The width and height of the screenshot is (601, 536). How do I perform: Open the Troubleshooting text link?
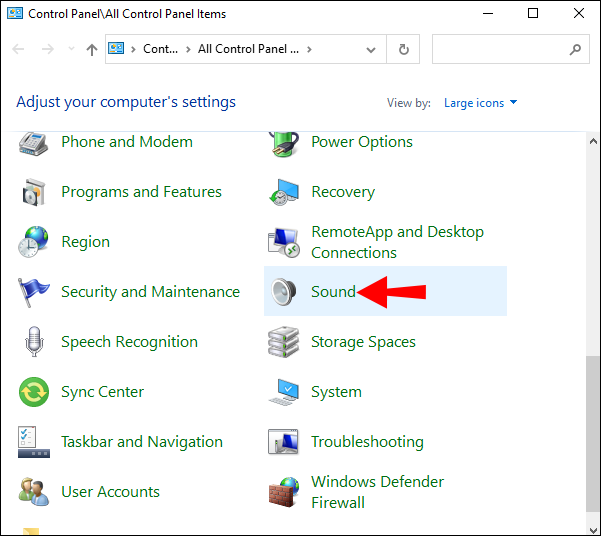(368, 442)
